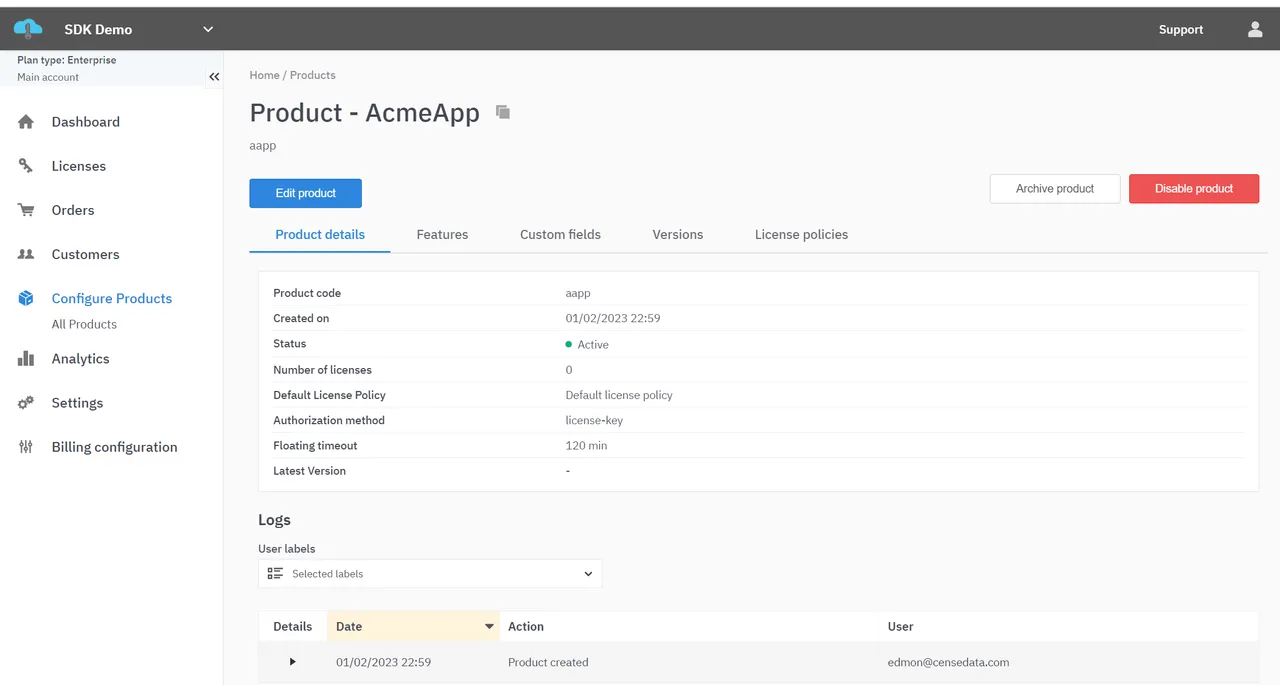The width and height of the screenshot is (1280, 685).
Task: Open Customers using the people icon
Action: pos(28,254)
